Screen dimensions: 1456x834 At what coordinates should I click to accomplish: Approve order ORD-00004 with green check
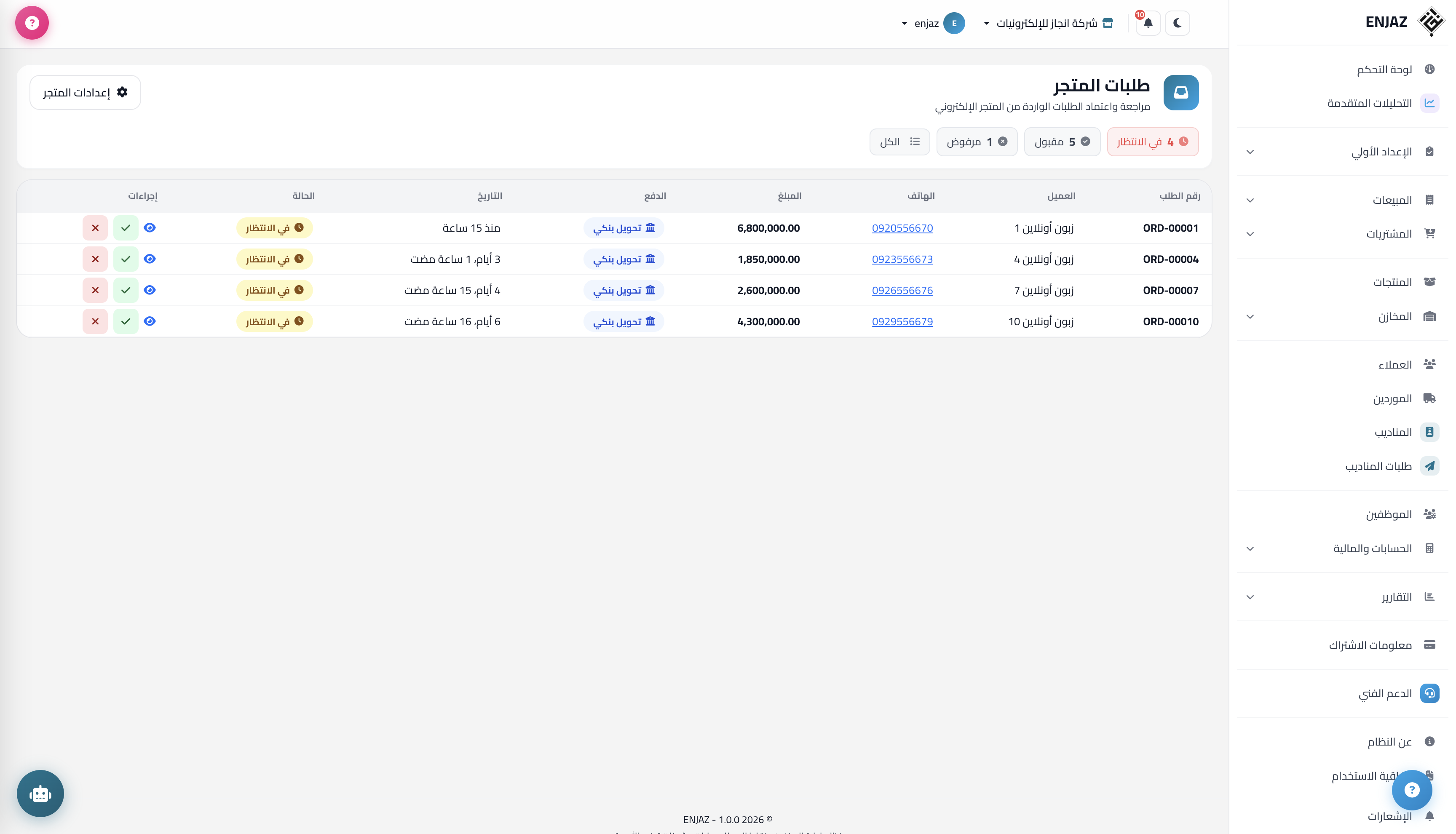pos(126,259)
